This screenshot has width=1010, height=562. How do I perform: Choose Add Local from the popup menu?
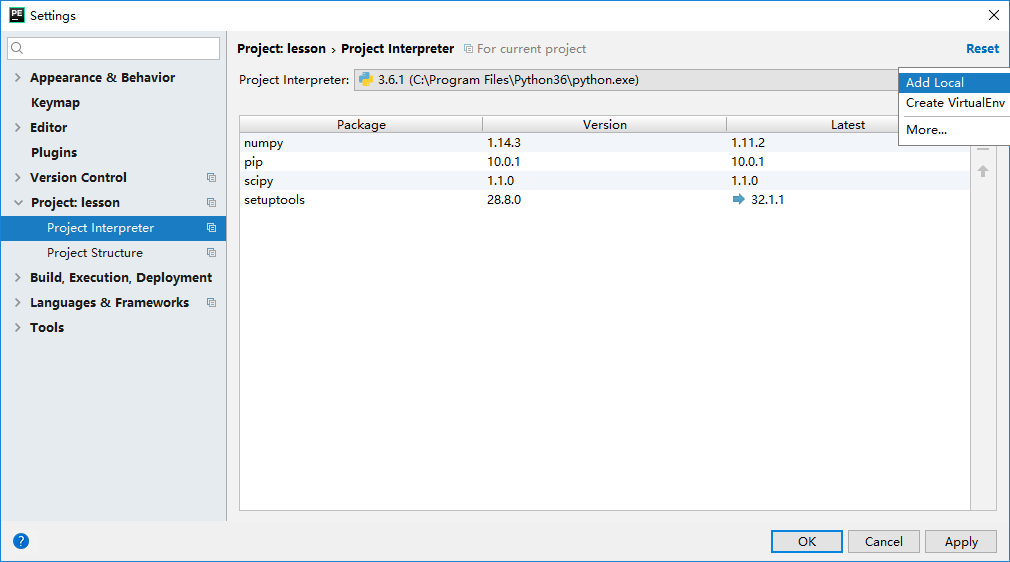click(x=954, y=82)
